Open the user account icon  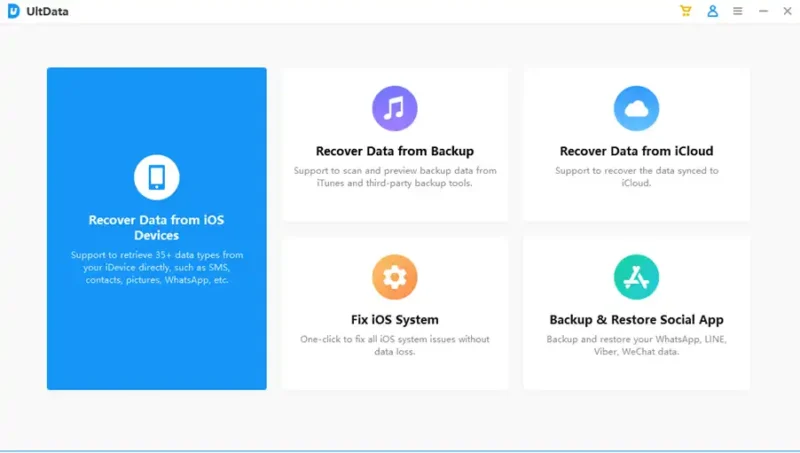click(x=713, y=11)
